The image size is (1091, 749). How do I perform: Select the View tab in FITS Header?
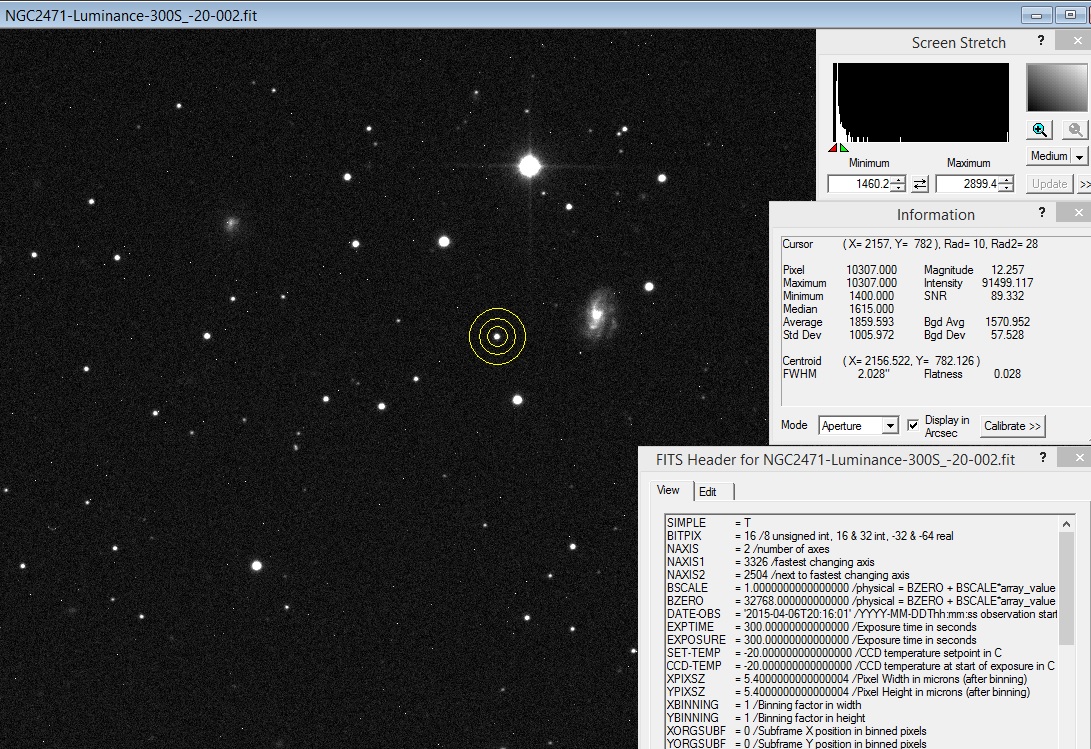(x=668, y=491)
